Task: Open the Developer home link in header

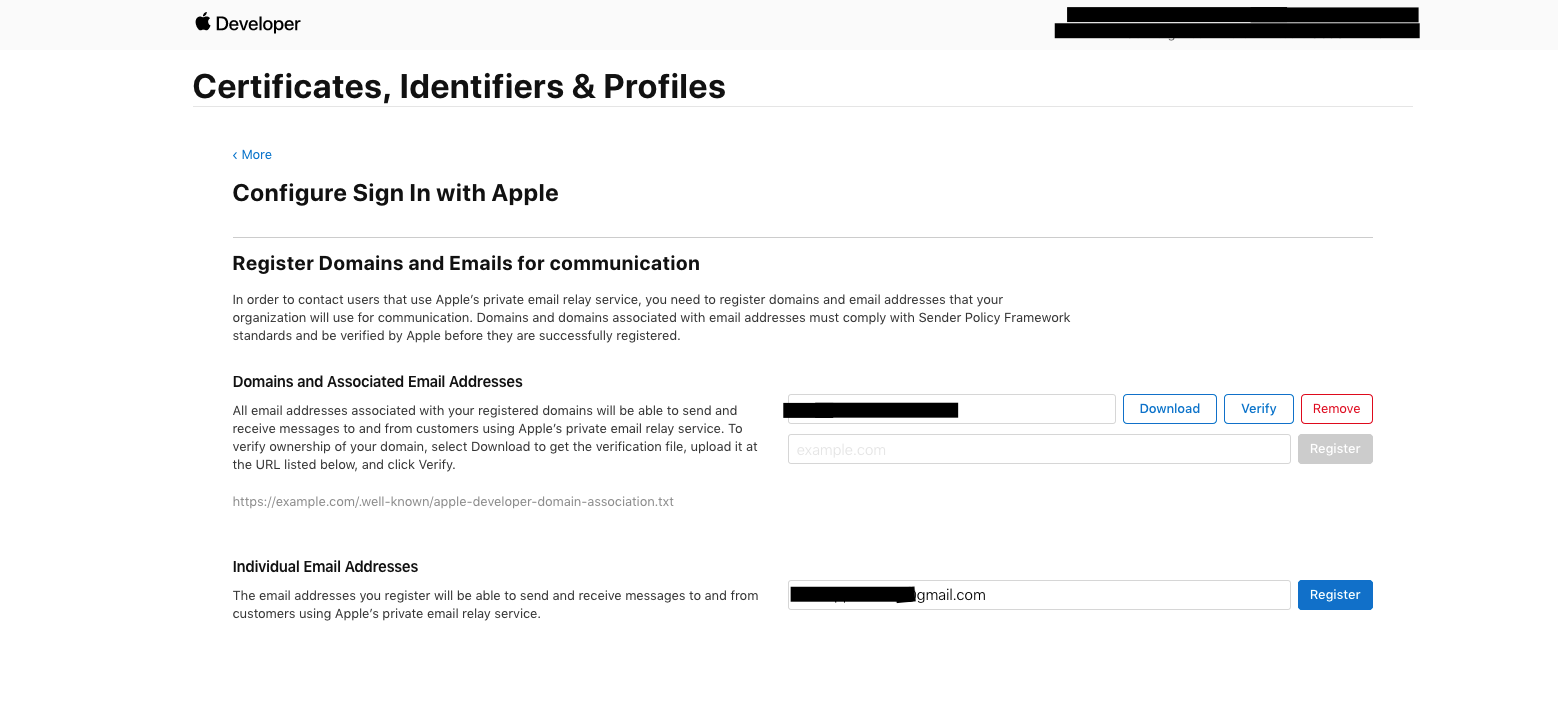Action: 258,24
